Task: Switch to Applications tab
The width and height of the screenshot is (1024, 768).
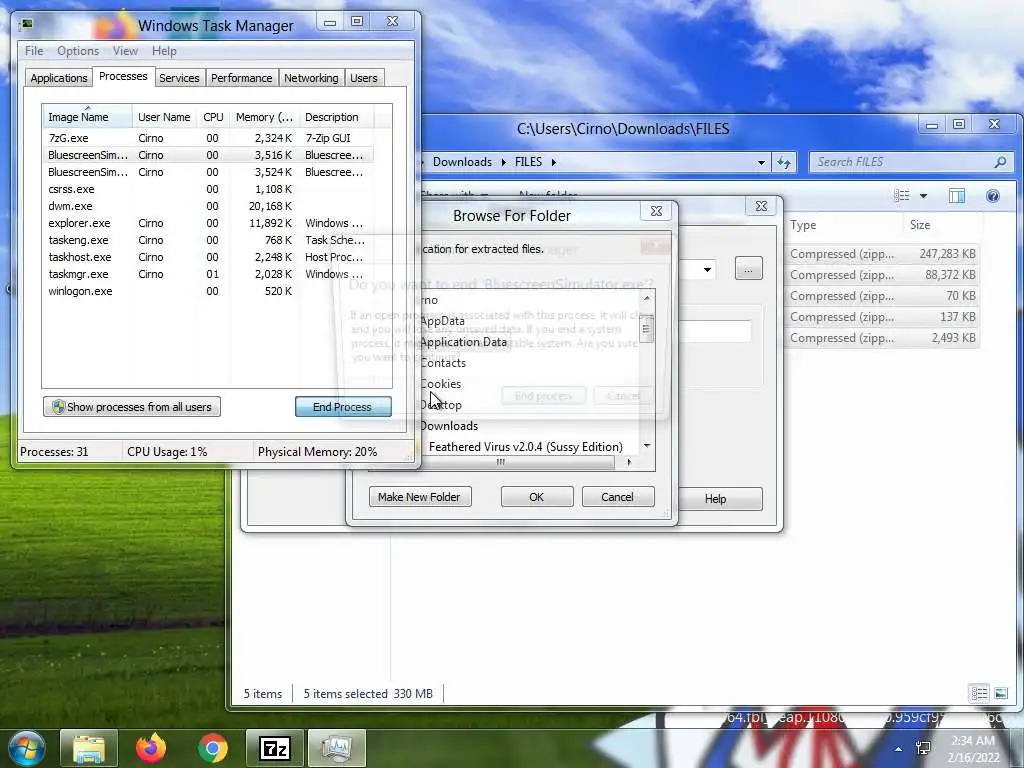Action: click(59, 78)
